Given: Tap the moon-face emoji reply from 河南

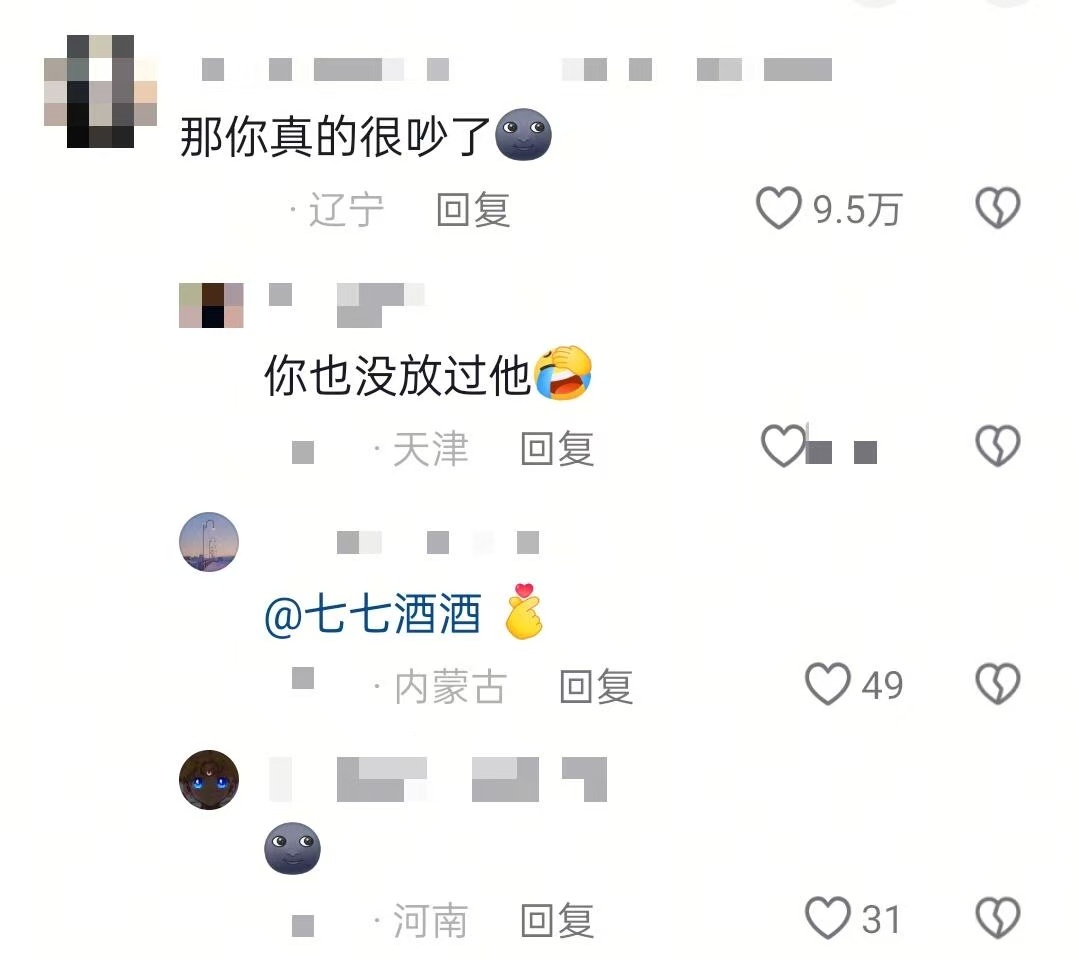Looking at the screenshot, I should (x=292, y=848).
